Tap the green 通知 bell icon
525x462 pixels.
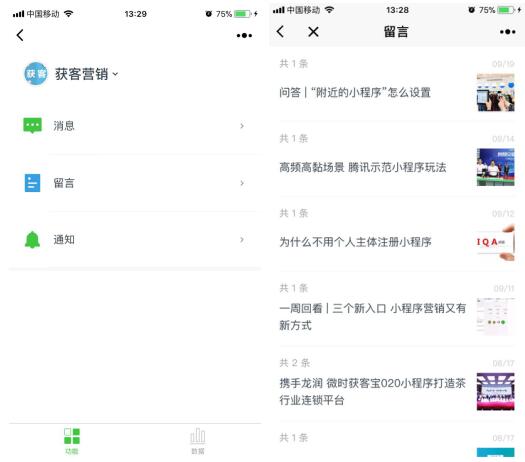coord(32,240)
